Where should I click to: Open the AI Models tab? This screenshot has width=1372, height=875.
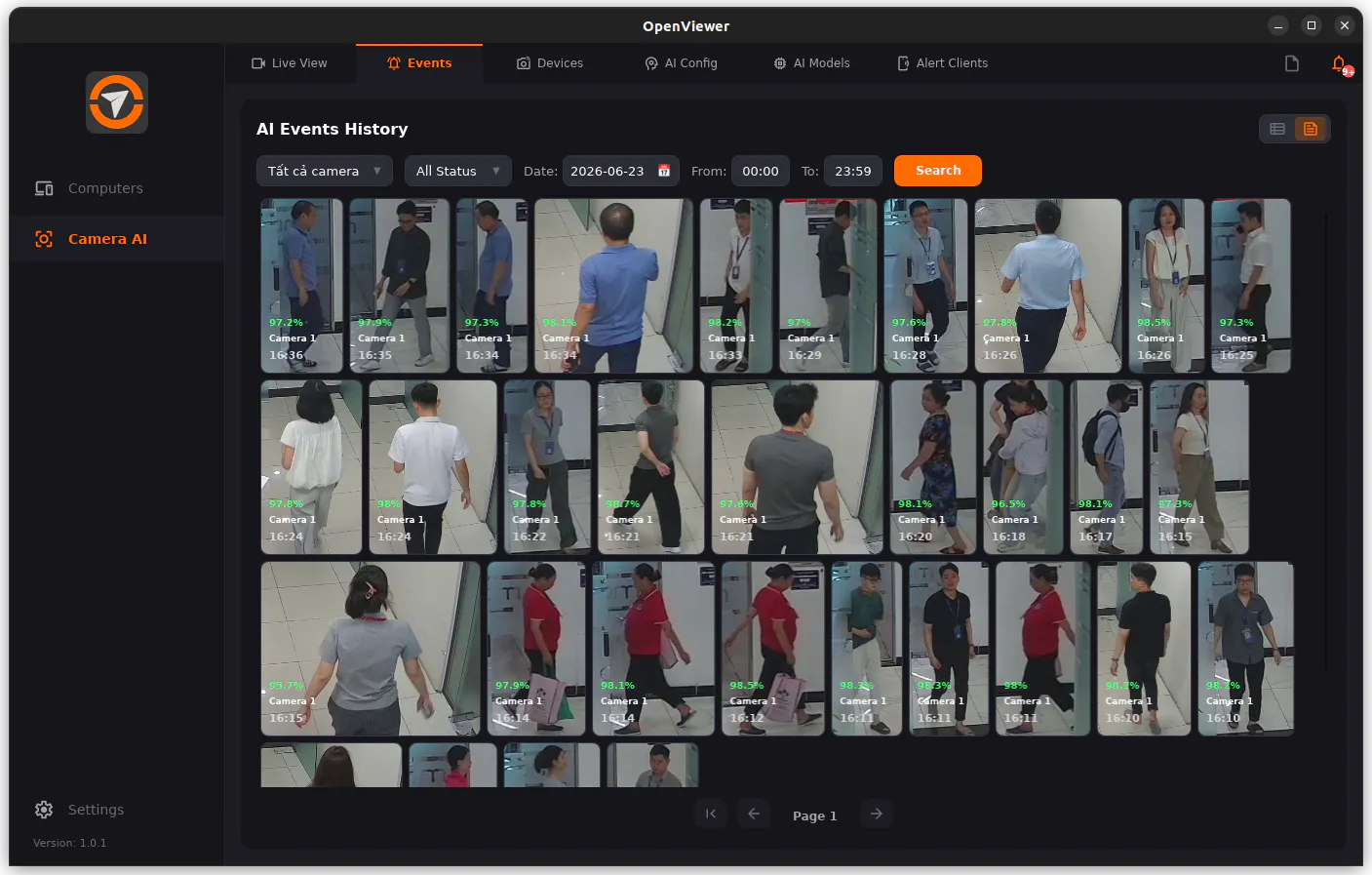(x=811, y=63)
